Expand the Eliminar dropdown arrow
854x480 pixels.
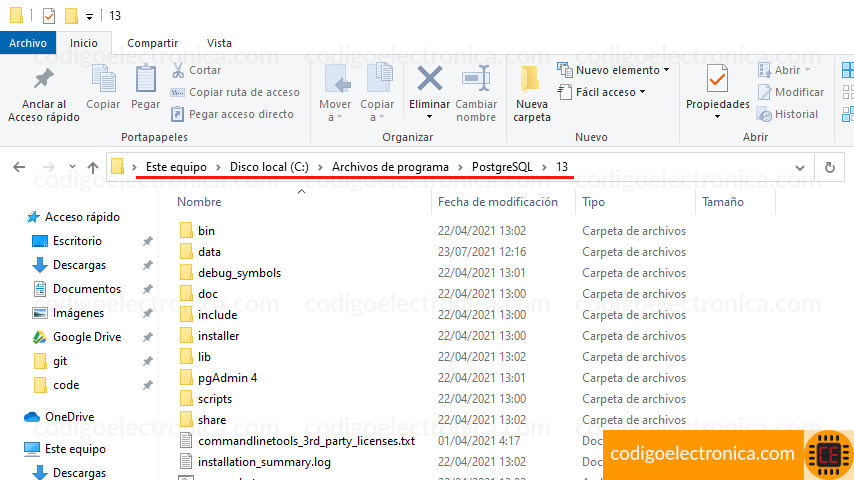[x=430, y=117]
